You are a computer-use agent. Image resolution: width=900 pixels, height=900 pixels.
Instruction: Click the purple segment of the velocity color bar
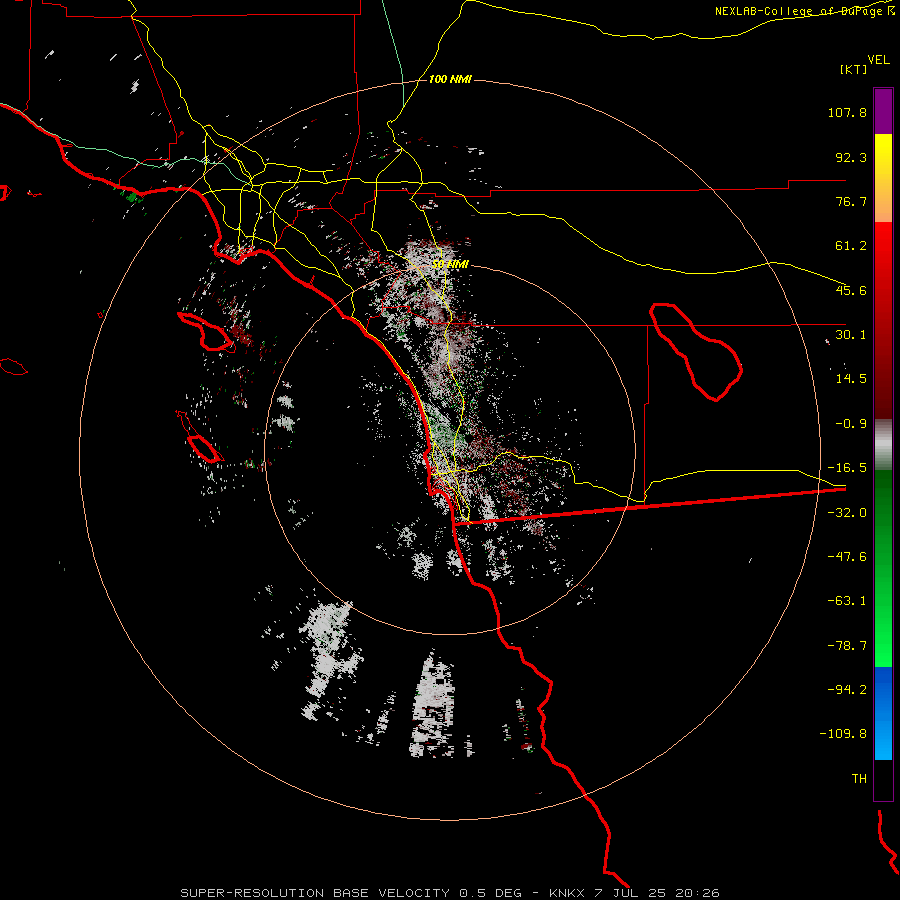(883, 111)
